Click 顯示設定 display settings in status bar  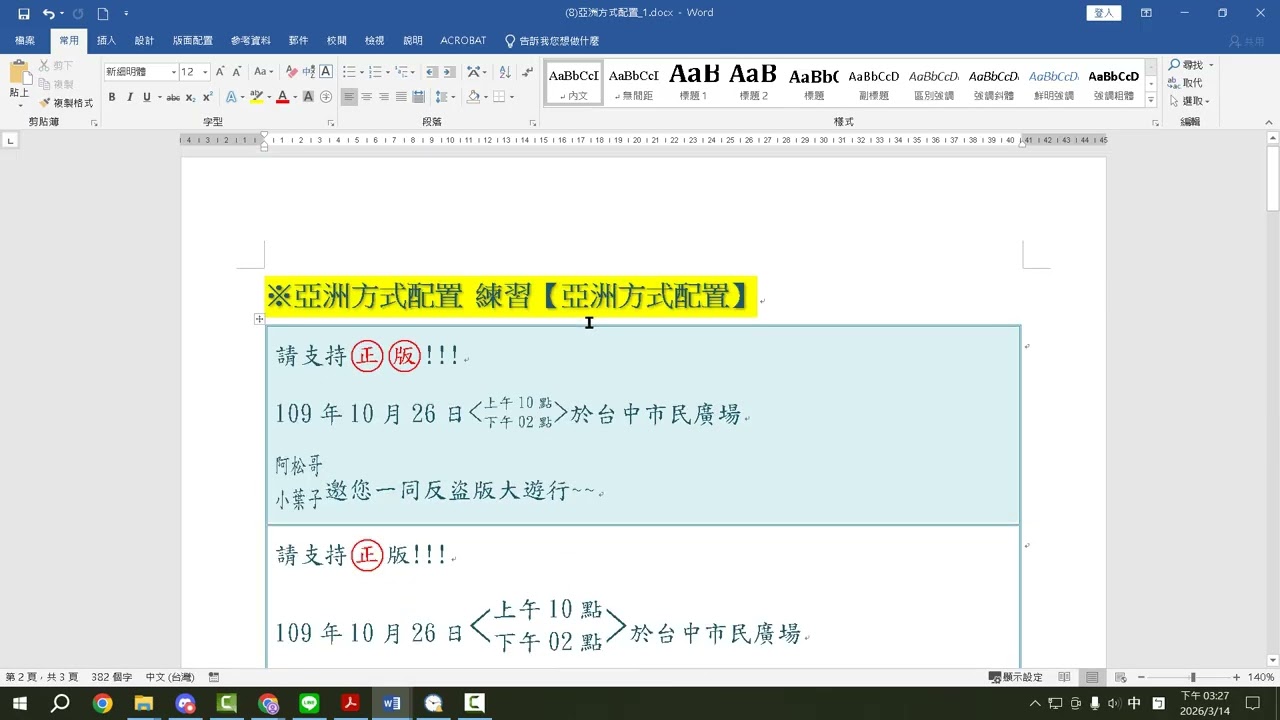1015,677
